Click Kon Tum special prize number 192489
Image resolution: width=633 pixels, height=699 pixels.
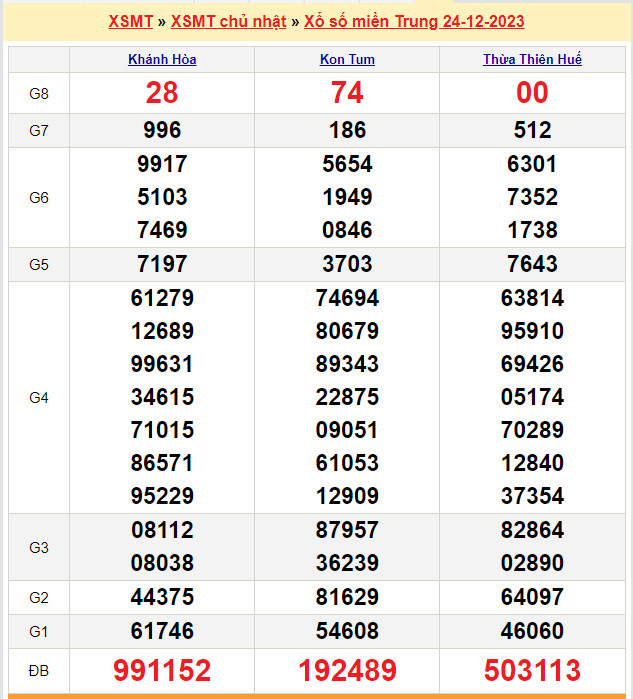[347, 670]
